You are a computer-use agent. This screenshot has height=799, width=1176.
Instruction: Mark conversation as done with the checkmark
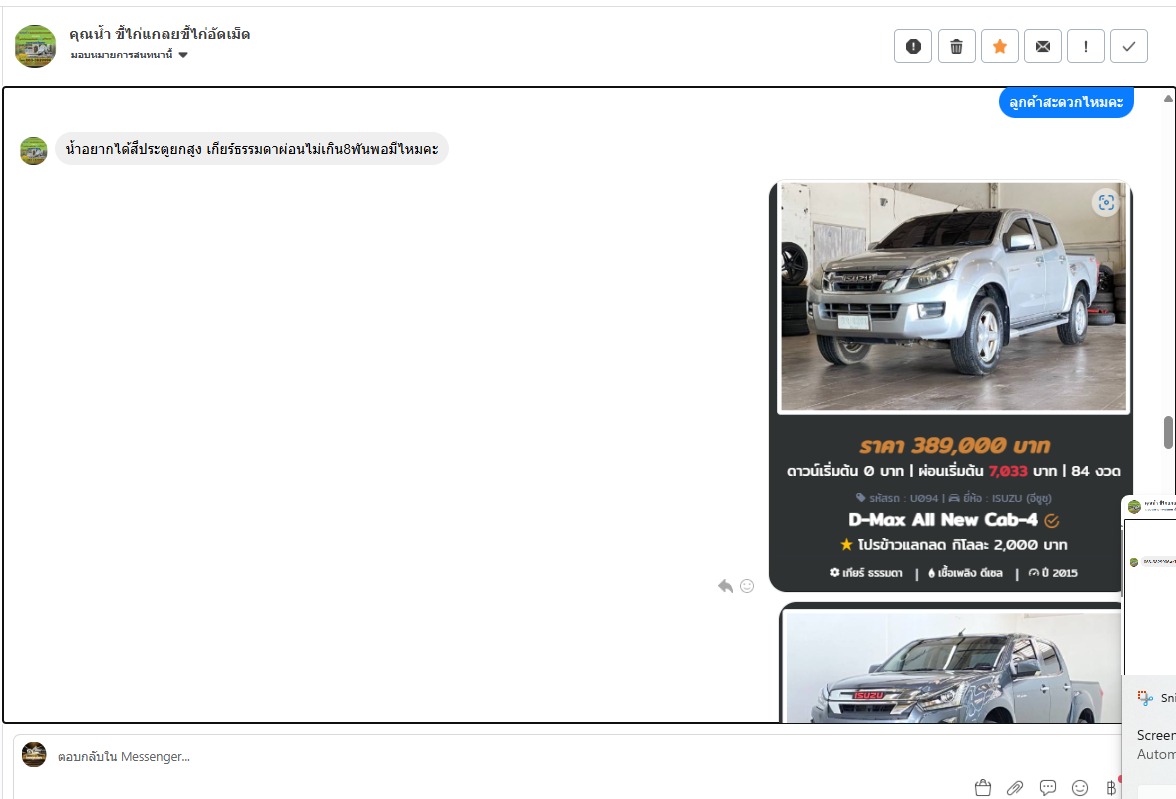tap(1129, 47)
